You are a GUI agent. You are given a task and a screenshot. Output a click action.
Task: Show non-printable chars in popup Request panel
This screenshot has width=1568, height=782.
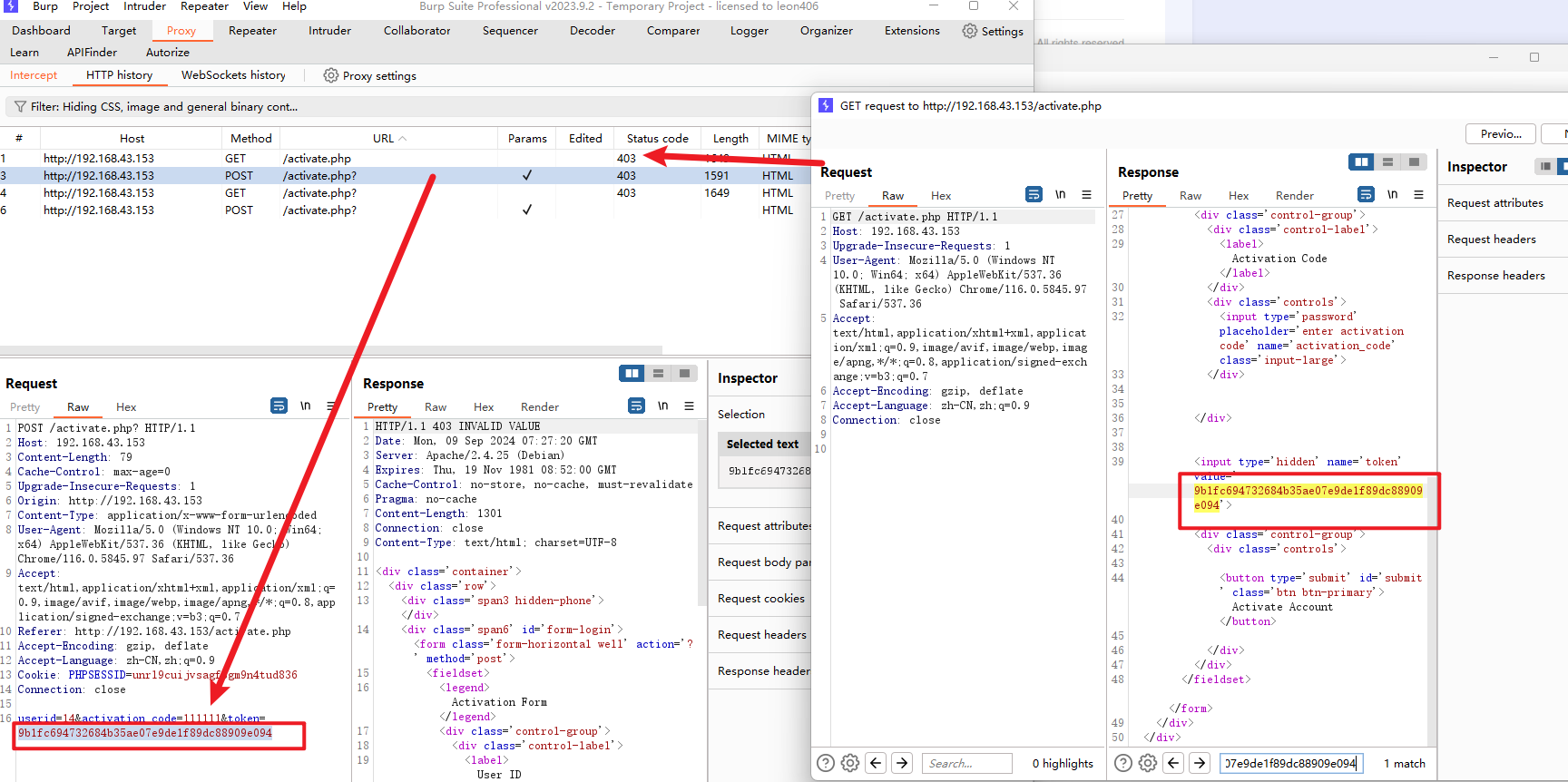pos(1061,194)
